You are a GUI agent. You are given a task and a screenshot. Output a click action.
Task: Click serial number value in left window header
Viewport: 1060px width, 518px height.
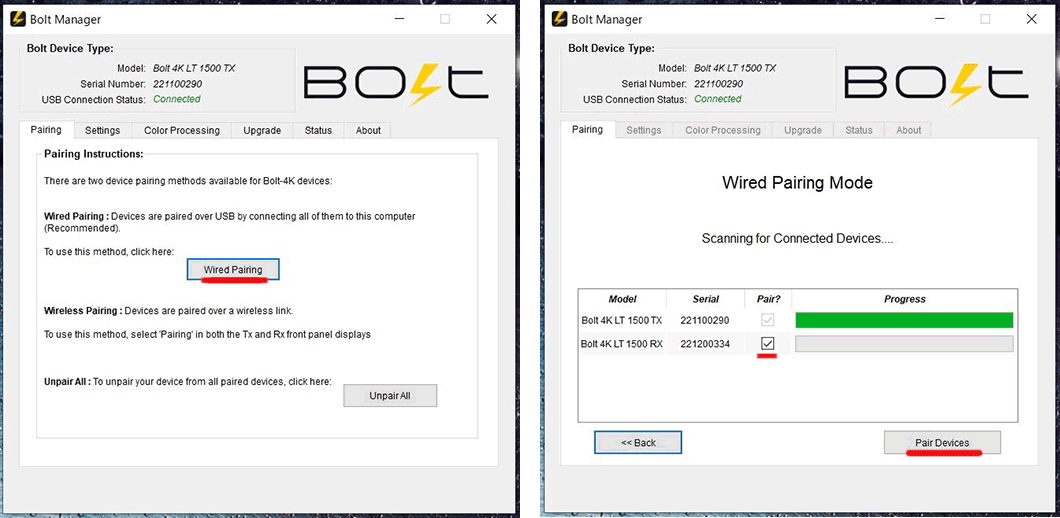(x=177, y=84)
